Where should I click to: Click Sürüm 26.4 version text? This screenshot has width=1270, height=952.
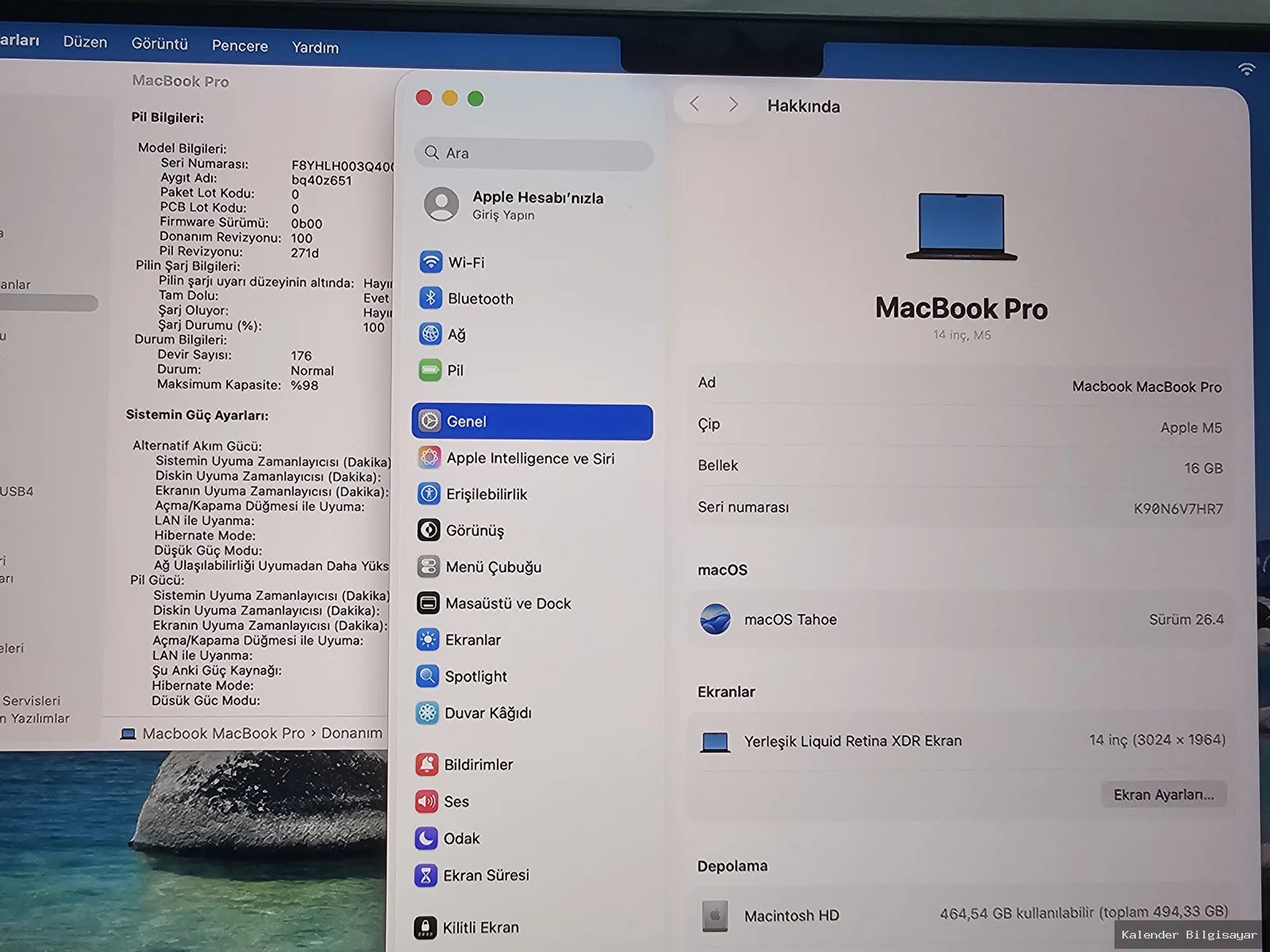tap(1187, 620)
